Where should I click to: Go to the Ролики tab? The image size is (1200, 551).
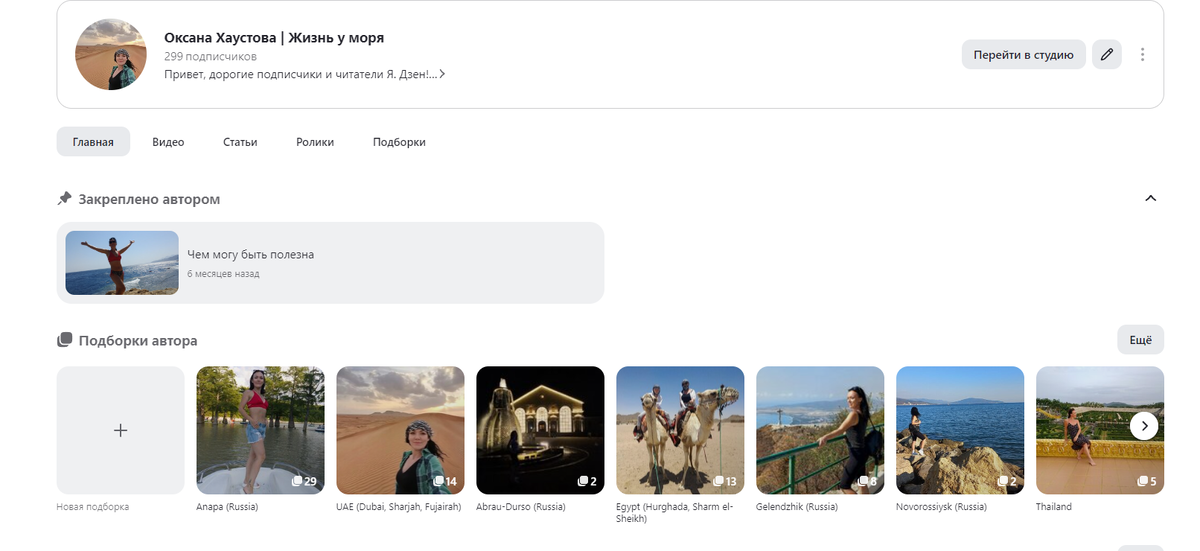(315, 142)
